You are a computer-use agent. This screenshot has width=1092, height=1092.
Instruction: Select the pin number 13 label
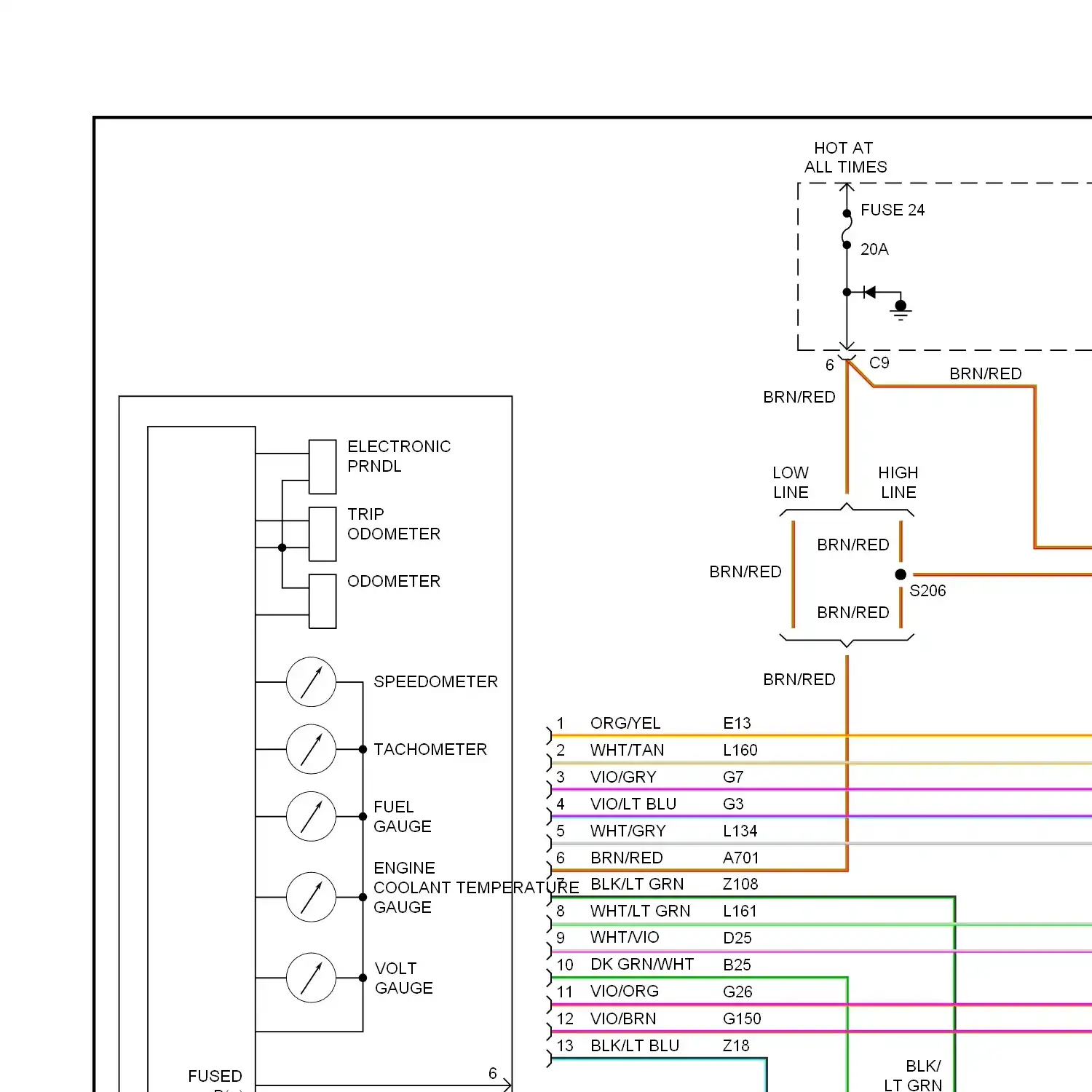pos(565,1045)
